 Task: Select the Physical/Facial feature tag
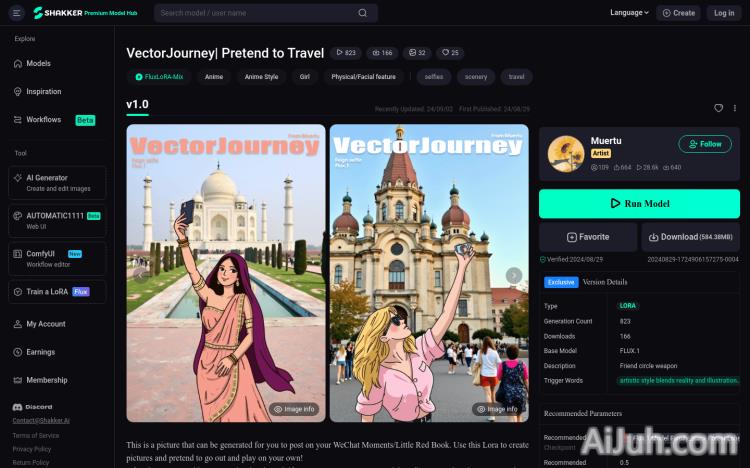pyautogui.click(x=364, y=77)
